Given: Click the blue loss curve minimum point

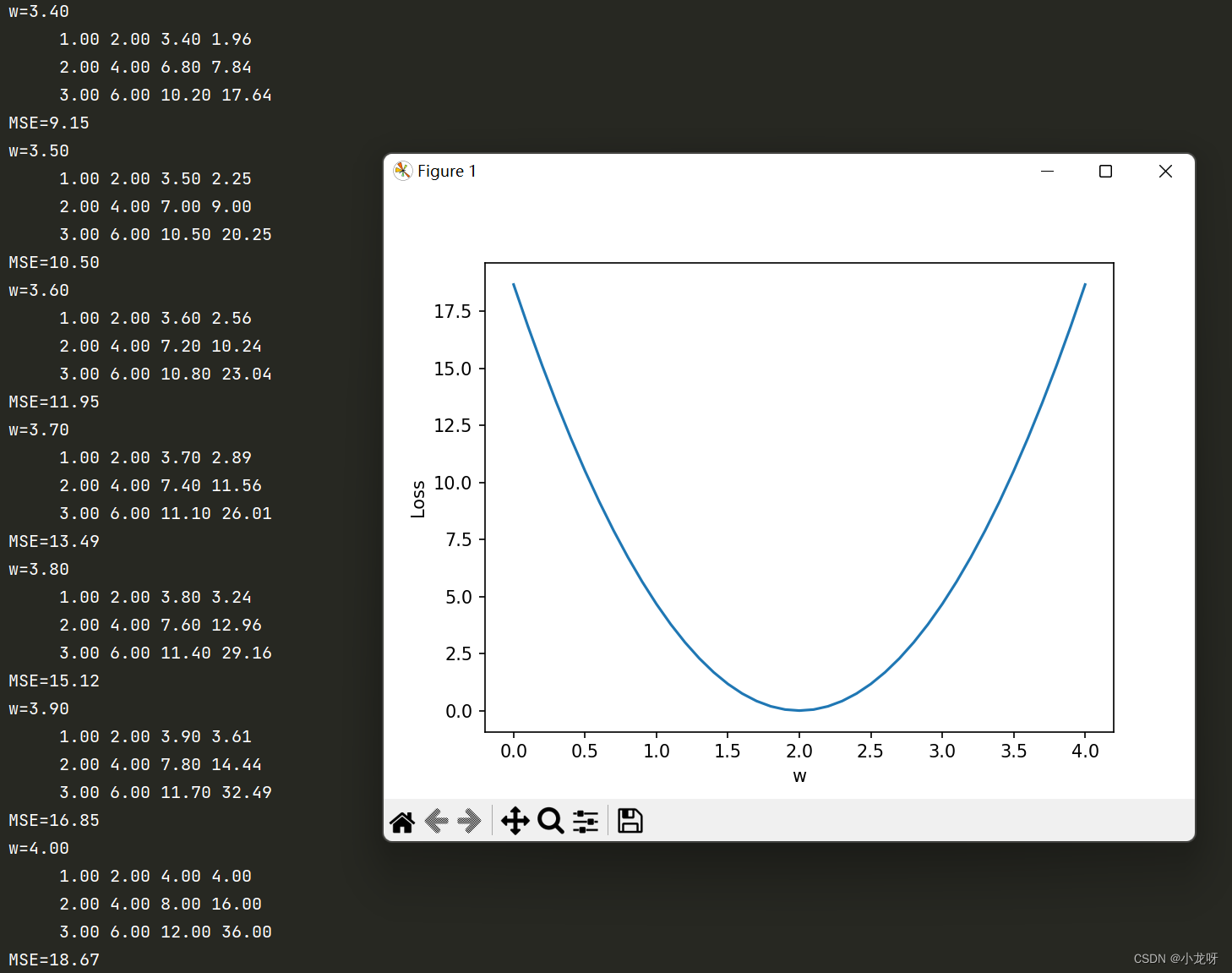Looking at the screenshot, I should (x=799, y=710).
